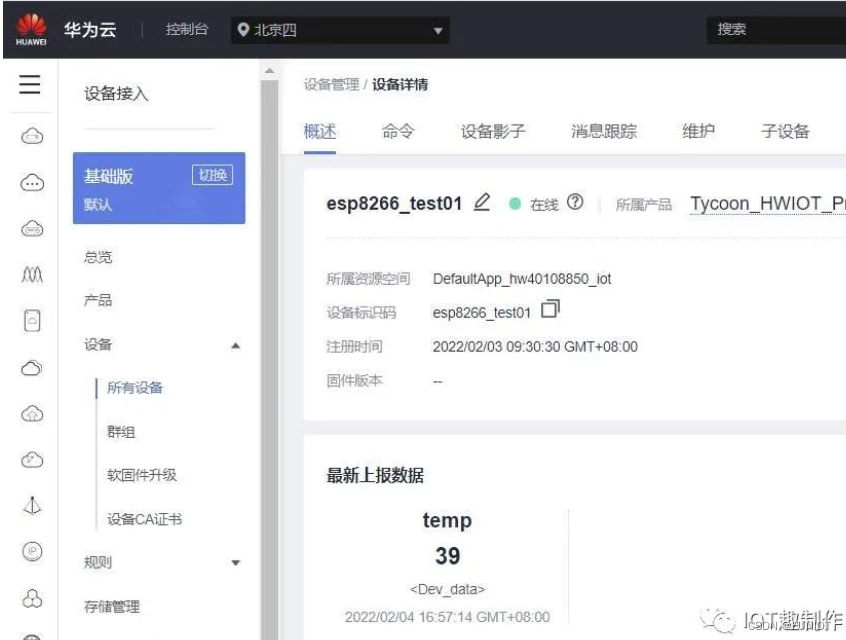Click the 设备接入 sidebar title
846x640 pixels.
pyautogui.click(x=116, y=93)
